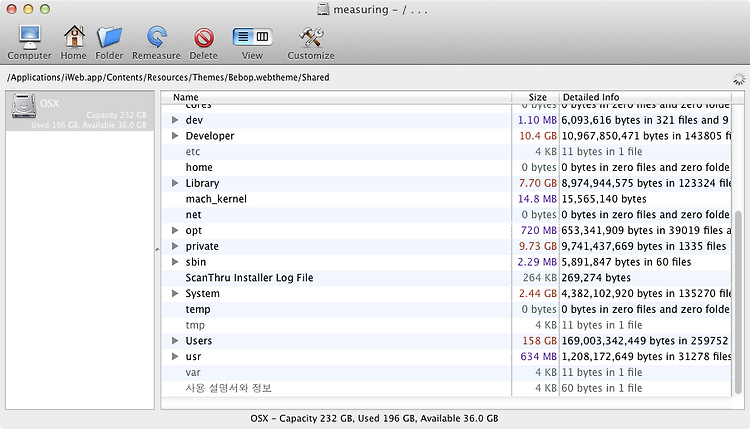Click 264 KB size of ScanThru log
The image size is (750, 429).
[x=540, y=278]
